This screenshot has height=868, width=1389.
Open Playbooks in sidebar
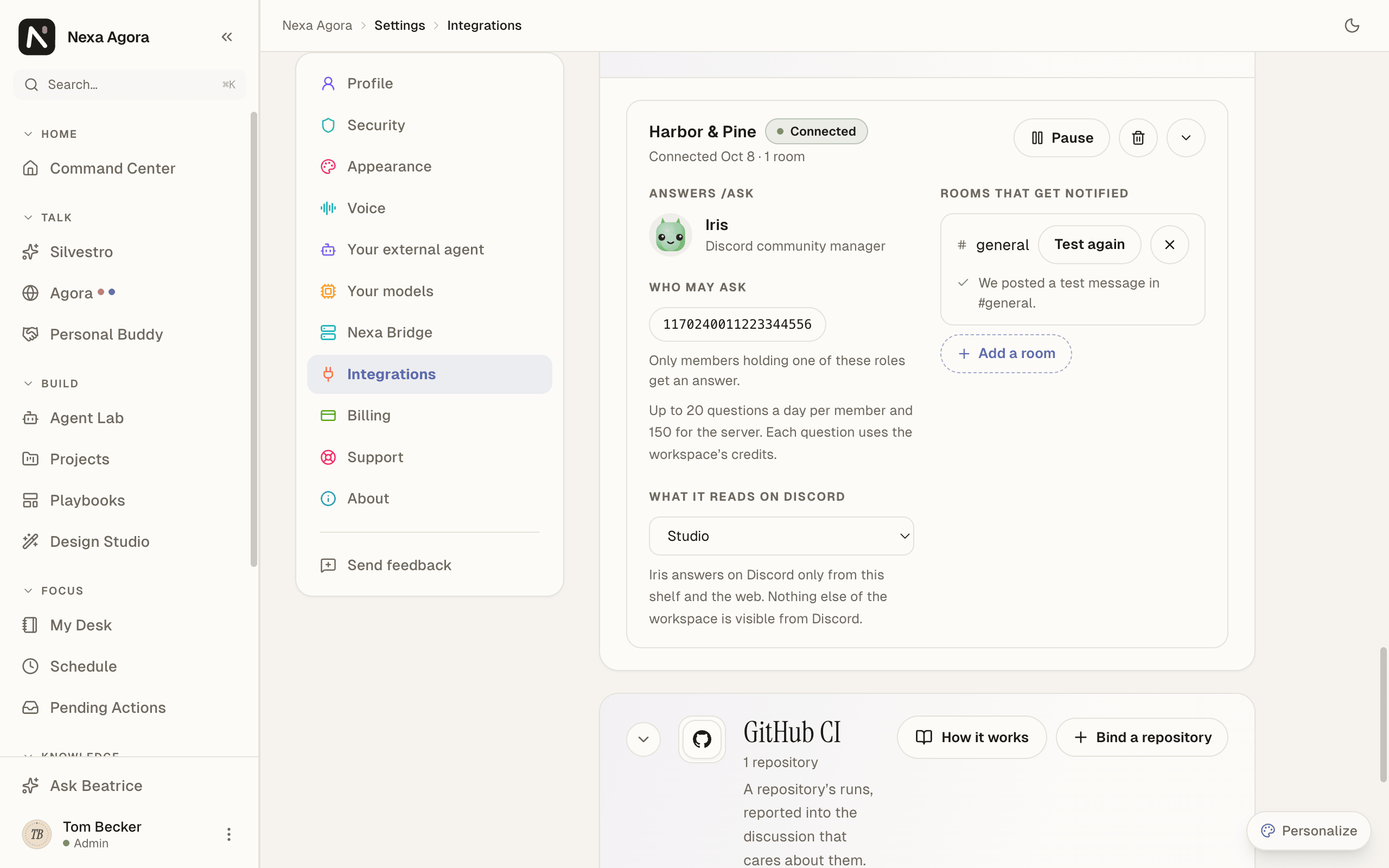[129, 500]
